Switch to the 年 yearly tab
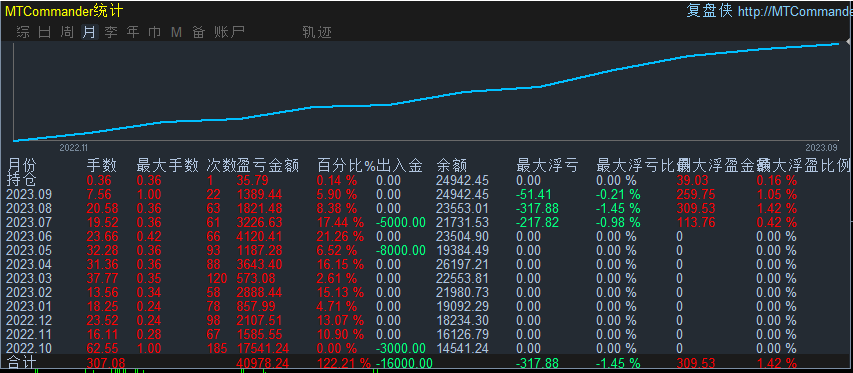The image size is (853, 373). 133,32
